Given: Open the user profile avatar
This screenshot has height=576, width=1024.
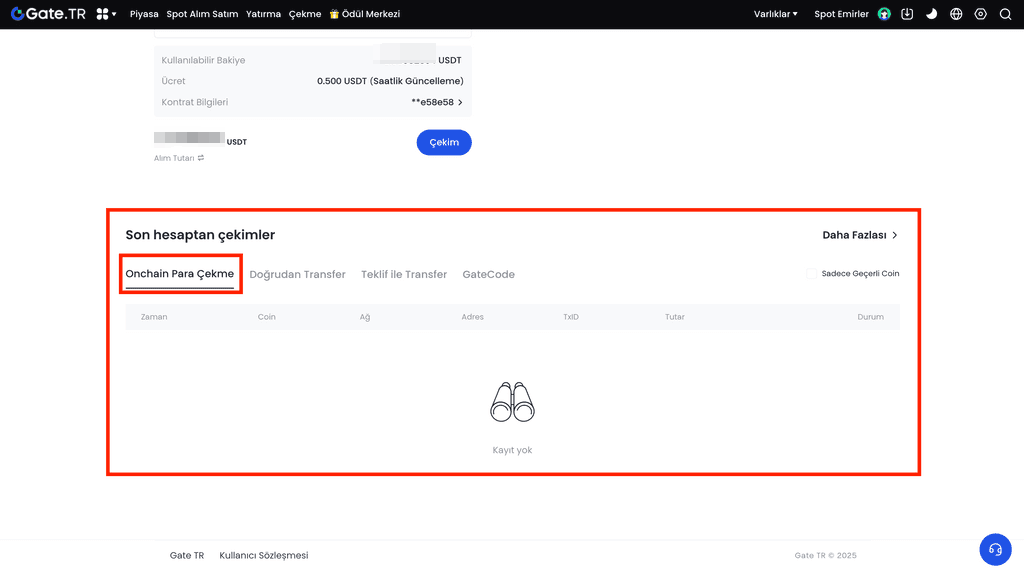Looking at the screenshot, I should click(x=884, y=14).
